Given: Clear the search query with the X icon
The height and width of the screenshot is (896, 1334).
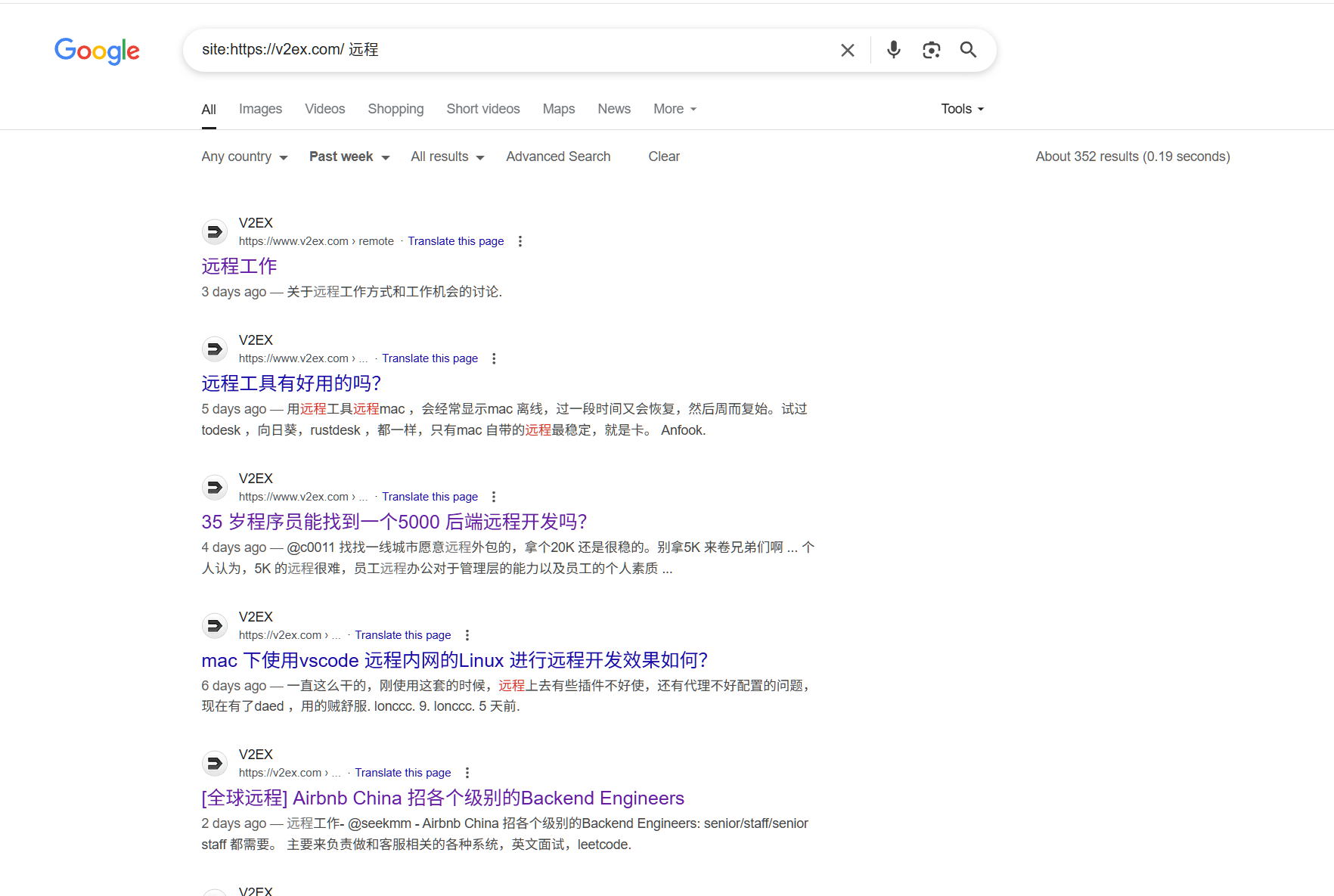Looking at the screenshot, I should point(848,50).
